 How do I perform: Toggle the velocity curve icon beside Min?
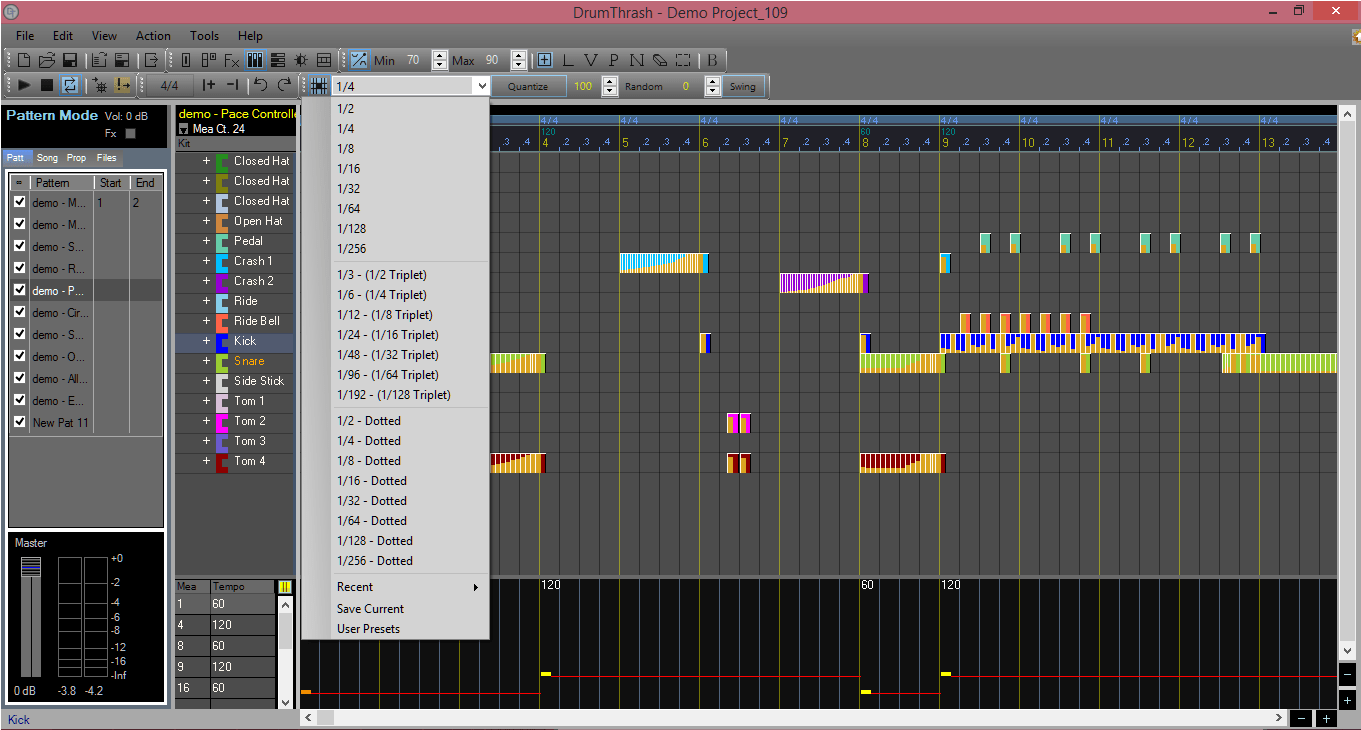(x=359, y=60)
